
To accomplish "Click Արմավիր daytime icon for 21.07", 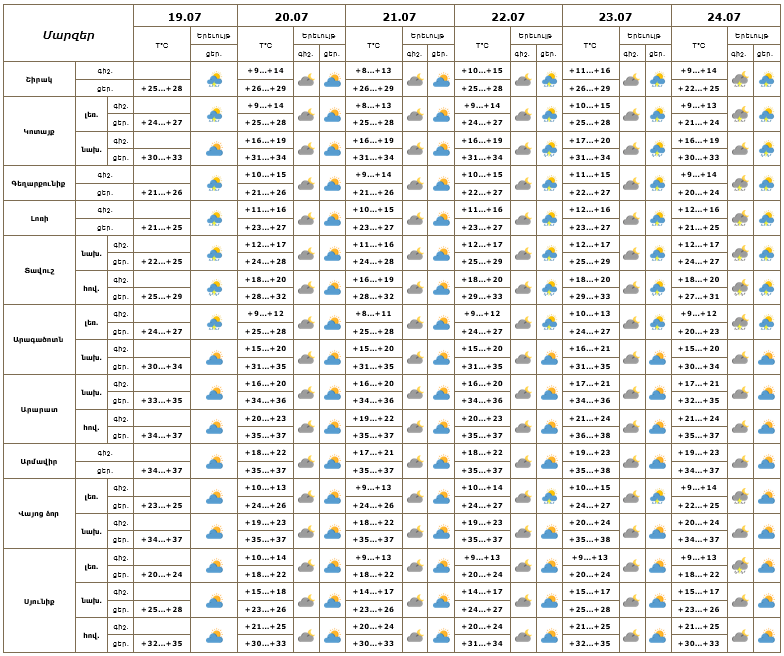I will tap(442, 462).
